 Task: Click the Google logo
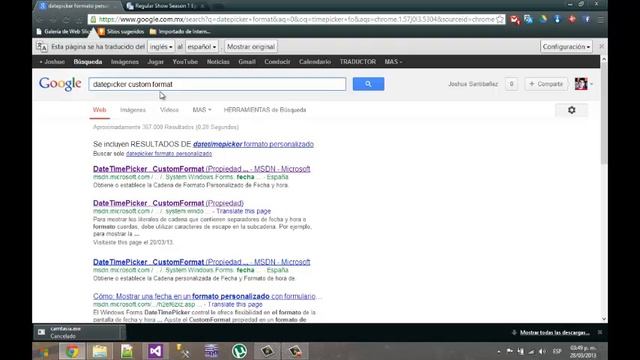60,84
